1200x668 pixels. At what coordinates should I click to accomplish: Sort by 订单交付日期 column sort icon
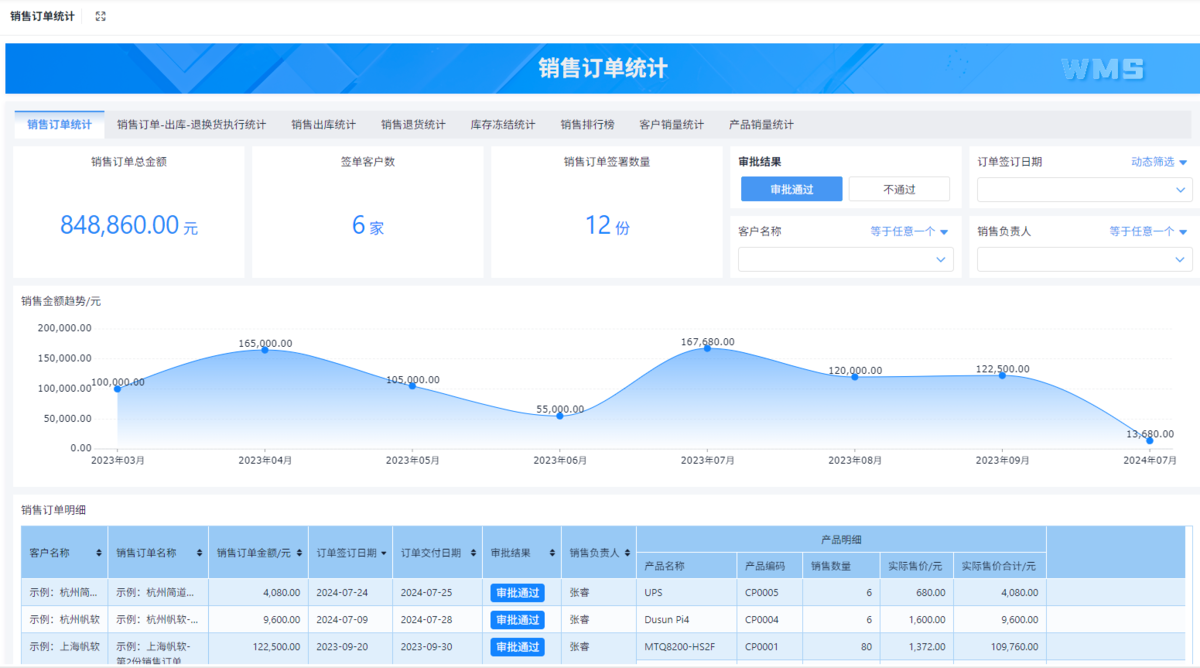472,553
